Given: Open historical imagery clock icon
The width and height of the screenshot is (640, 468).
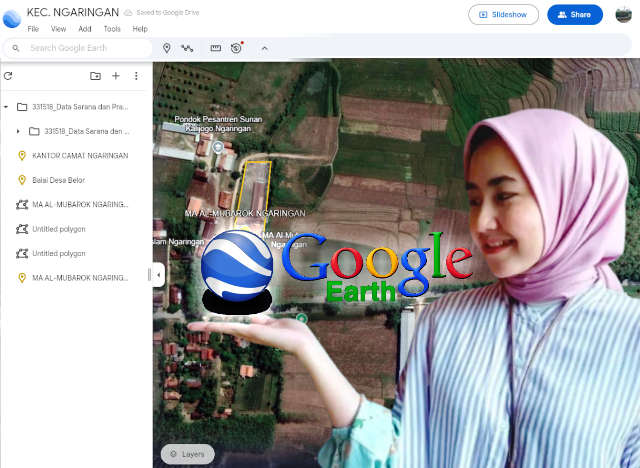Looking at the screenshot, I should click(236, 48).
